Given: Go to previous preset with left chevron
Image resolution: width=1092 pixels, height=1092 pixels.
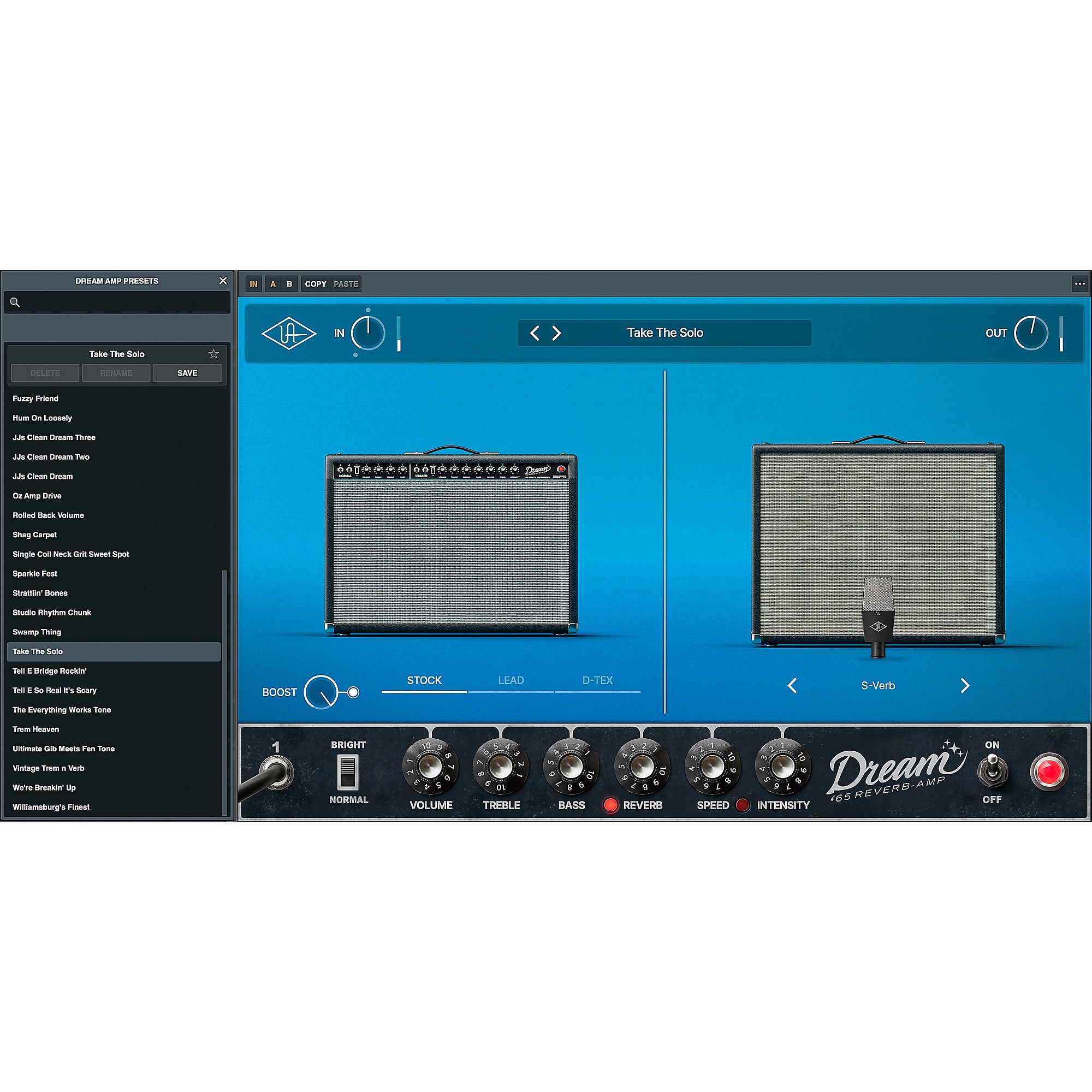Looking at the screenshot, I should point(535,333).
